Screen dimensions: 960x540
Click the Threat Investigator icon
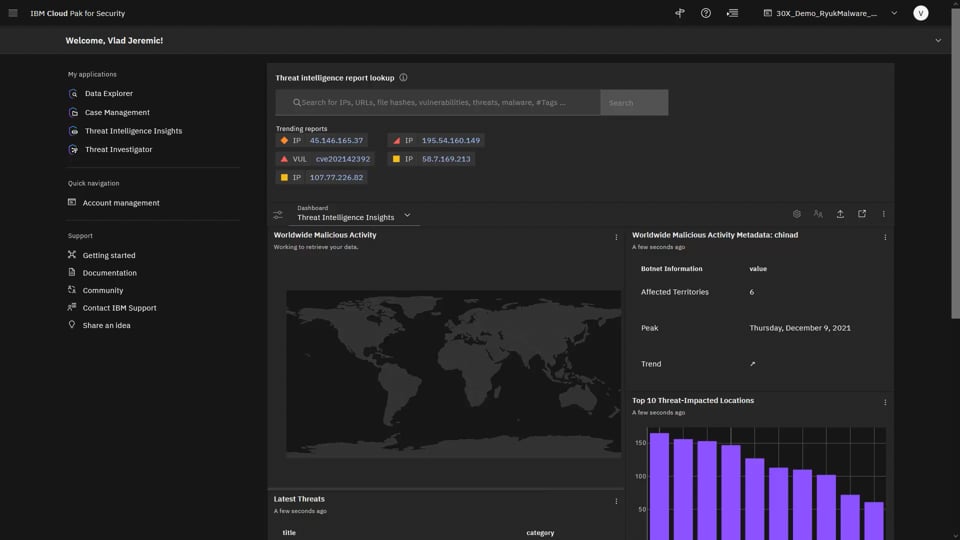point(73,149)
